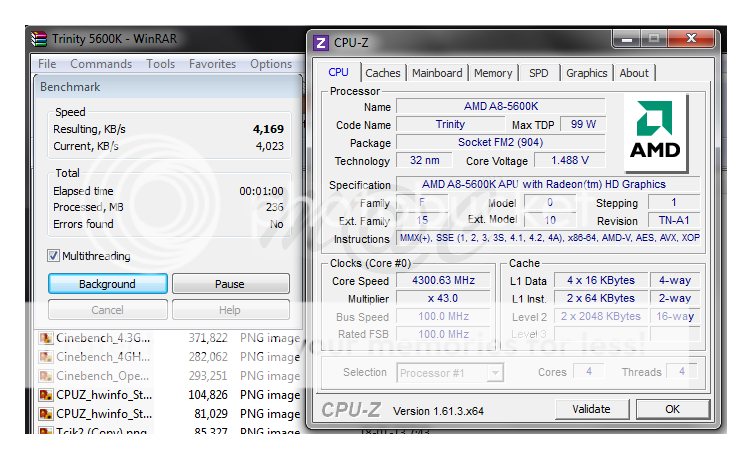Click the Bus Speed value 100.0 MHz
Image resolution: width=752 pixels, height=459 pixels.
[444, 317]
